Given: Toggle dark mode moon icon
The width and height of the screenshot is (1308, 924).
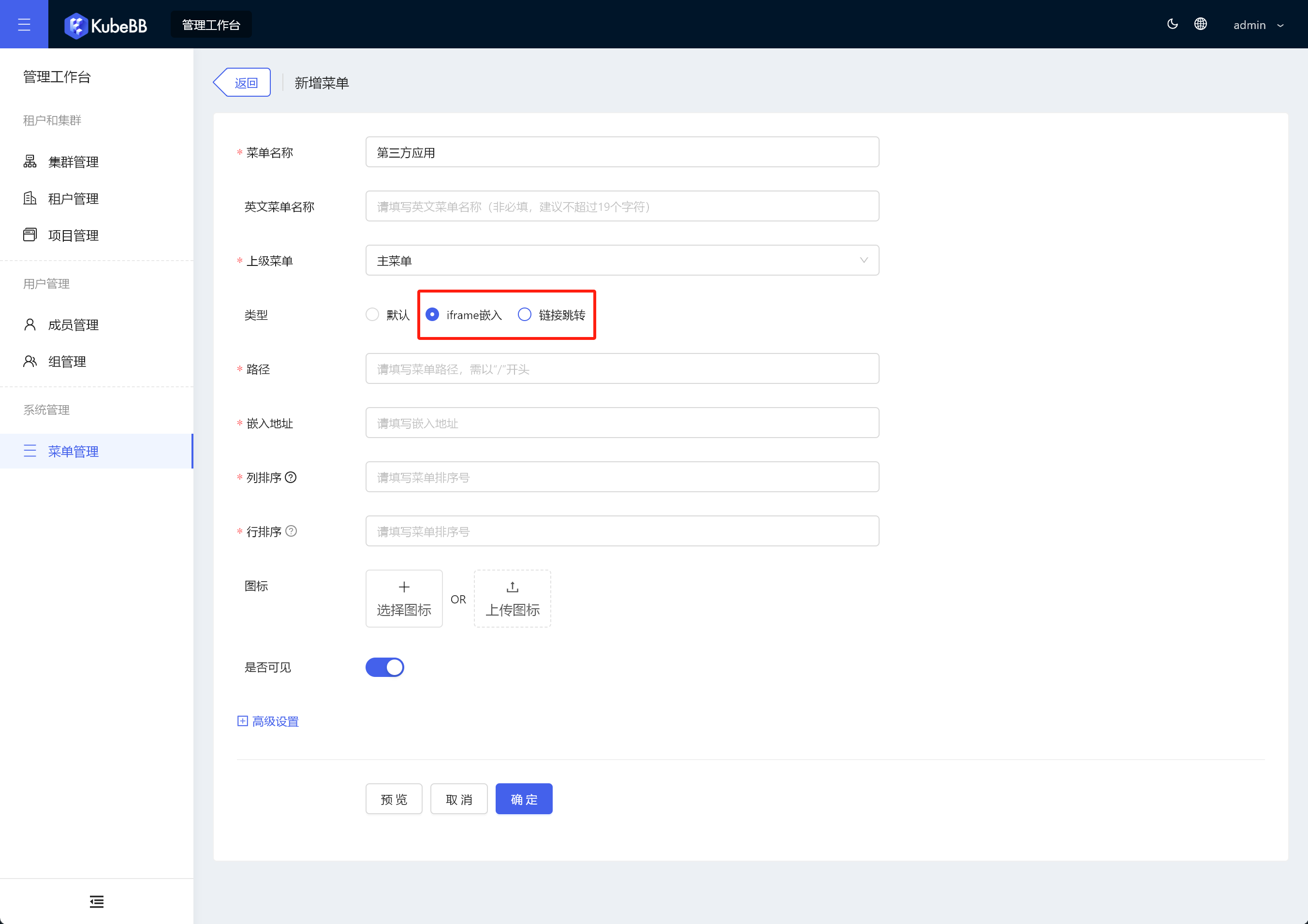Looking at the screenshot, I should click(x=1173, y=24).
